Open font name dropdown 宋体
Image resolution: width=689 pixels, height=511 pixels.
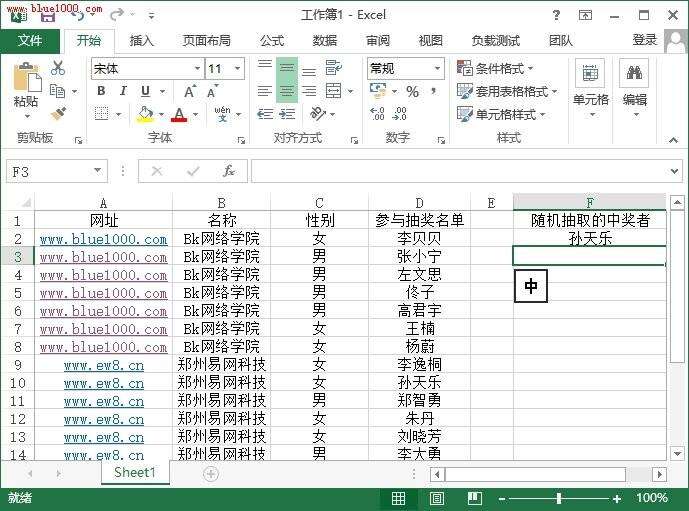197,68
